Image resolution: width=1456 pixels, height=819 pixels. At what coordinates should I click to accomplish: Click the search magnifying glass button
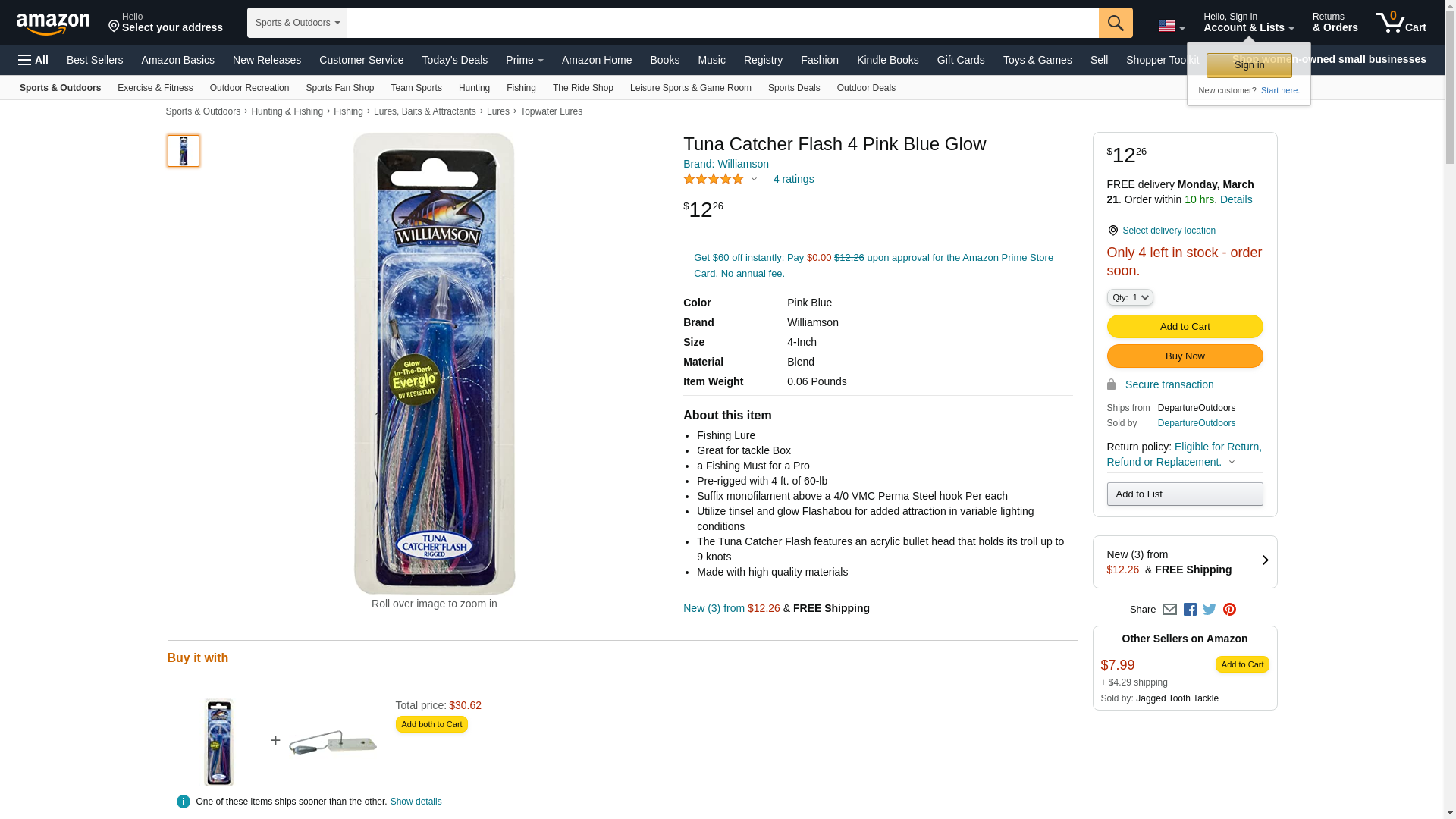coord(1115,23)
